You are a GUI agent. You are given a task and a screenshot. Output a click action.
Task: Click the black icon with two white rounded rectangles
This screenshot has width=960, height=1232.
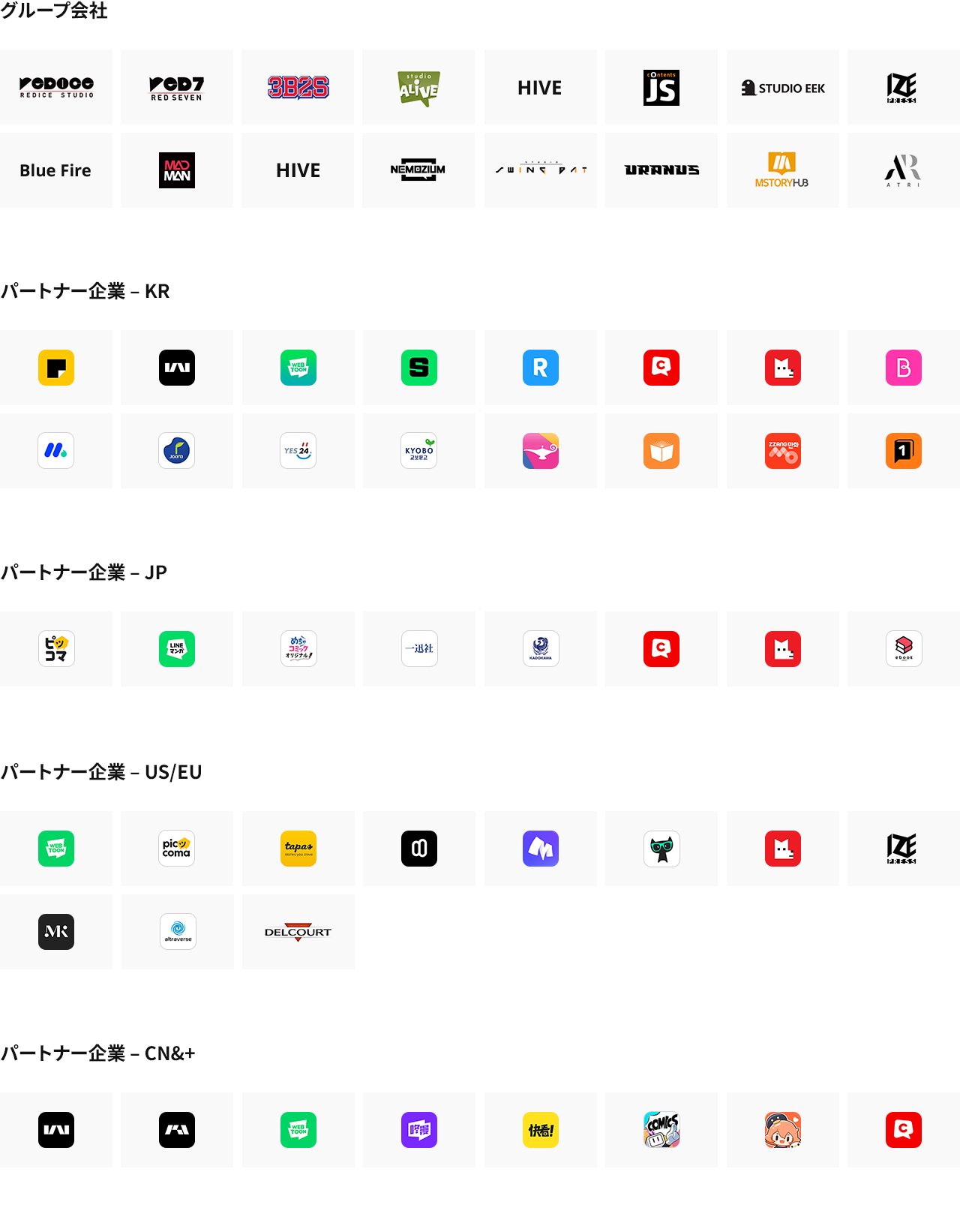pyautogui.click(x=419, y=849)
